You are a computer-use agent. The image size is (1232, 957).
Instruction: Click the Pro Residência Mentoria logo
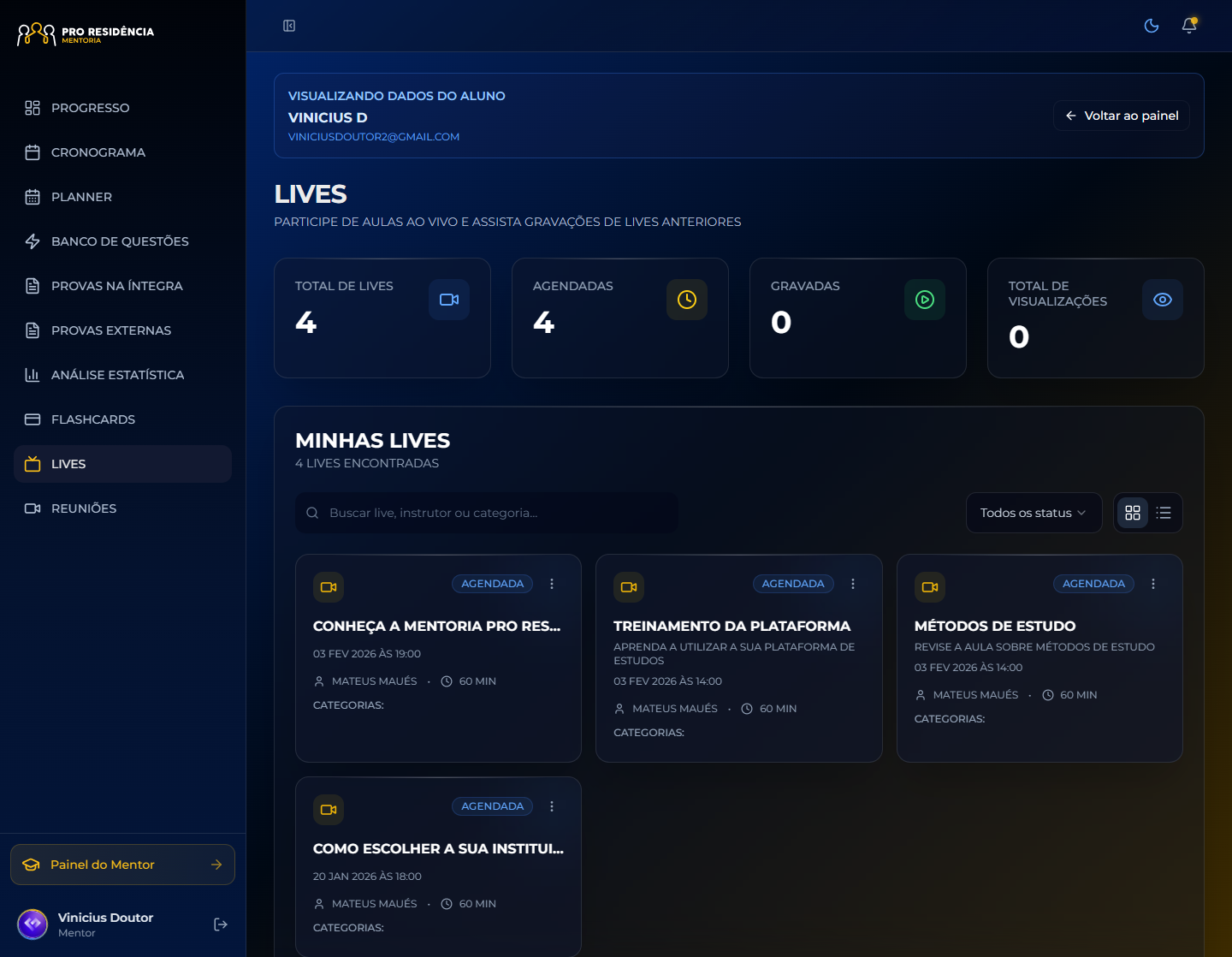86,34
